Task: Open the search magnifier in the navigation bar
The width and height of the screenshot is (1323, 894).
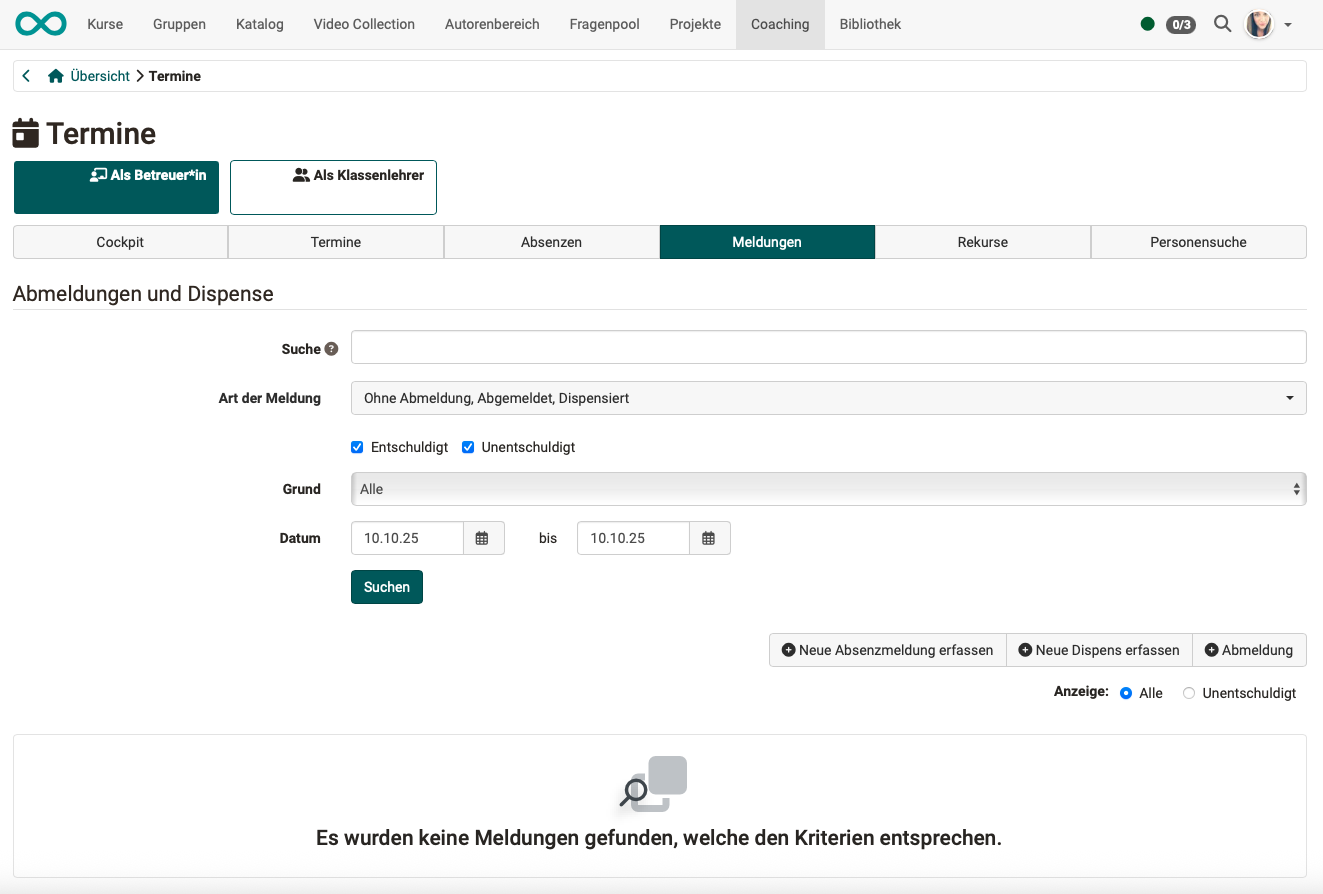Action: coord(1222,24)
